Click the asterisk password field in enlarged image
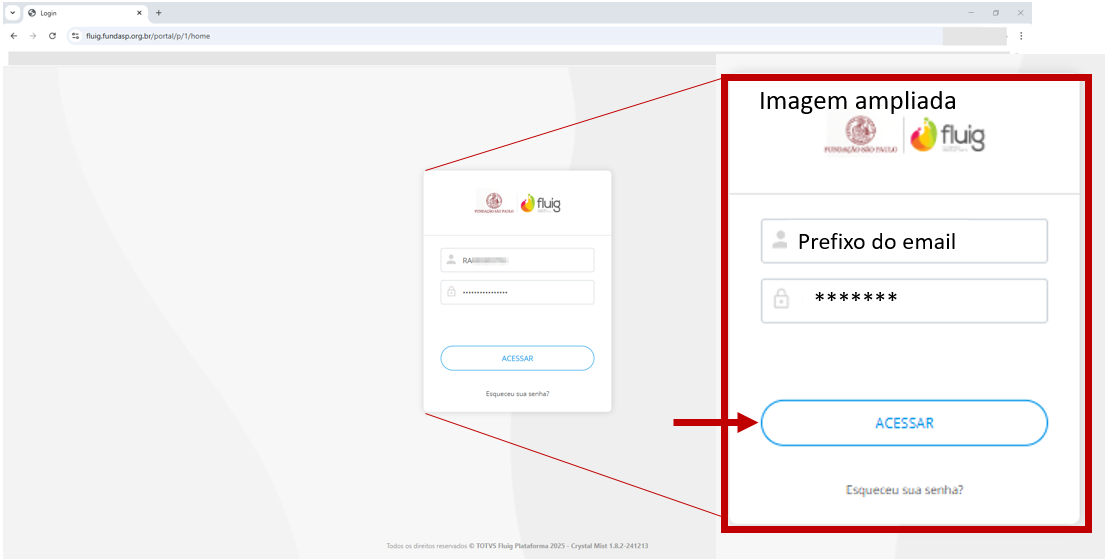The width and height of the screenshot is (1106, 559). point(904,301)
